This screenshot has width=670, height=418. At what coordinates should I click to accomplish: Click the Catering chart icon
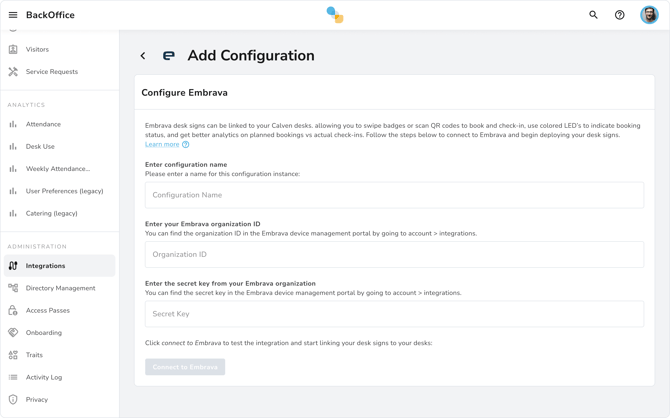click(13, 213)
